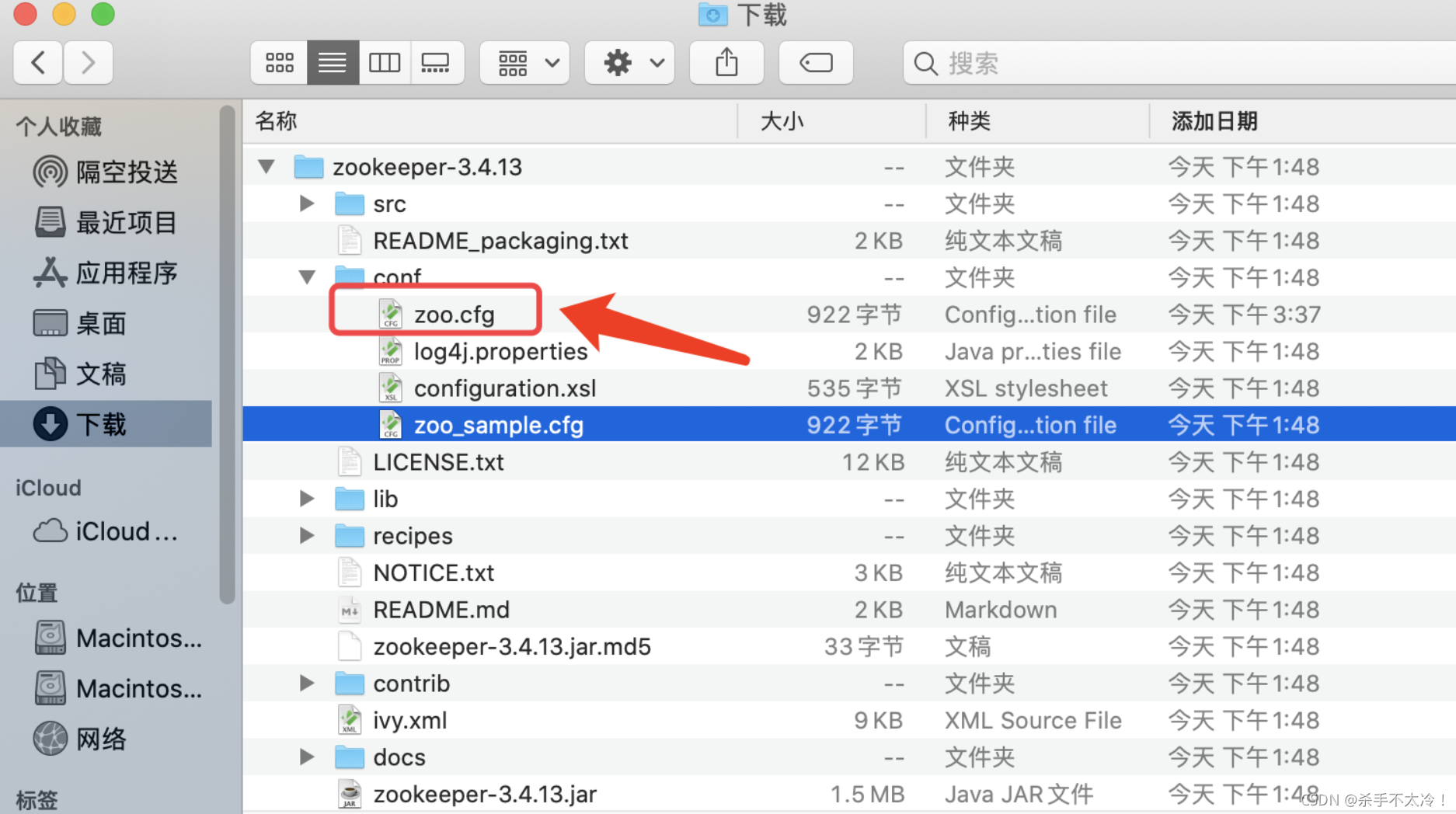Collapse the conf folder
The width and height of the screenshot is (1456, 814).
(x=307, y=277)
